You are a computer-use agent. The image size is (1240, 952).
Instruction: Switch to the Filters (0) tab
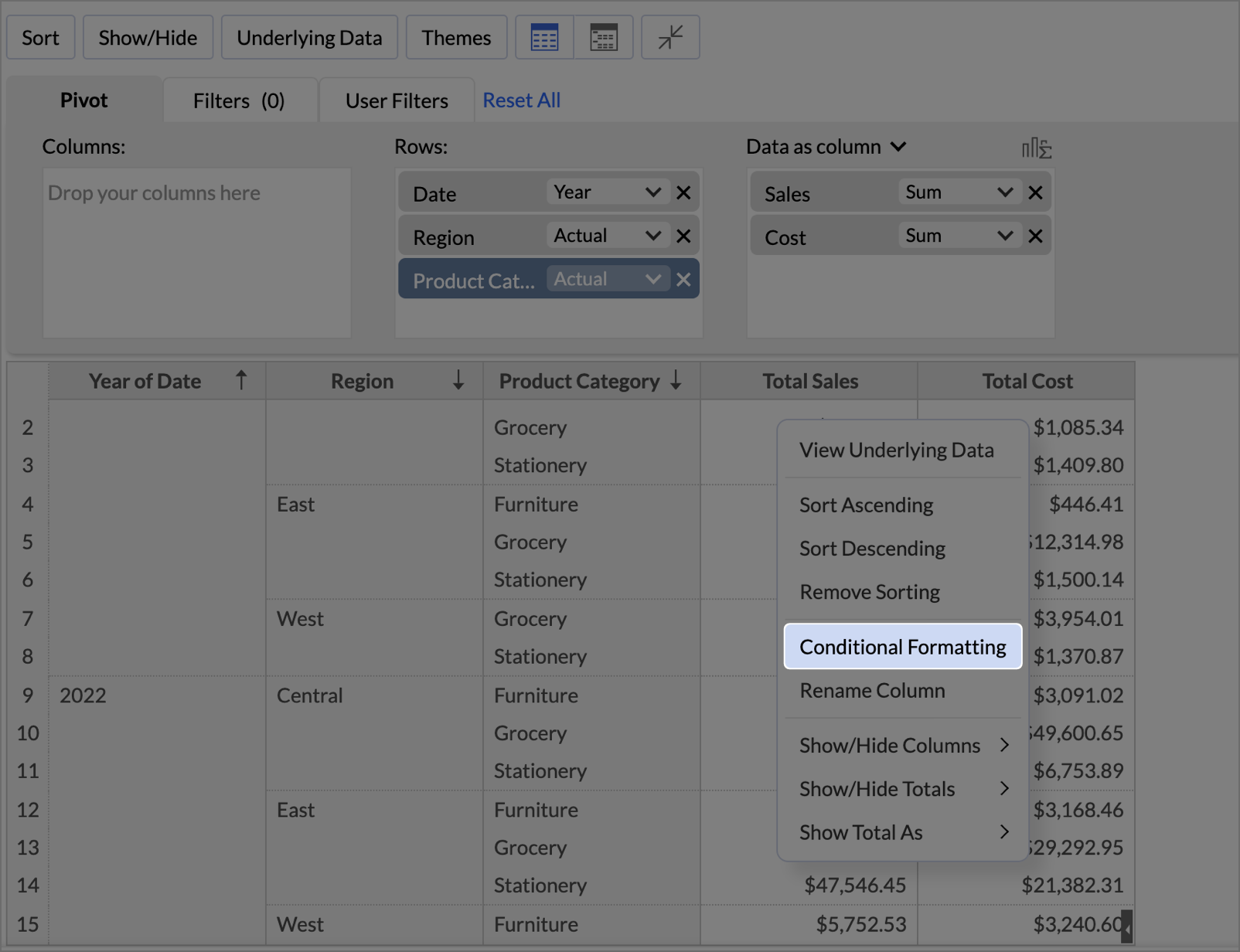[x=240, y=100]
